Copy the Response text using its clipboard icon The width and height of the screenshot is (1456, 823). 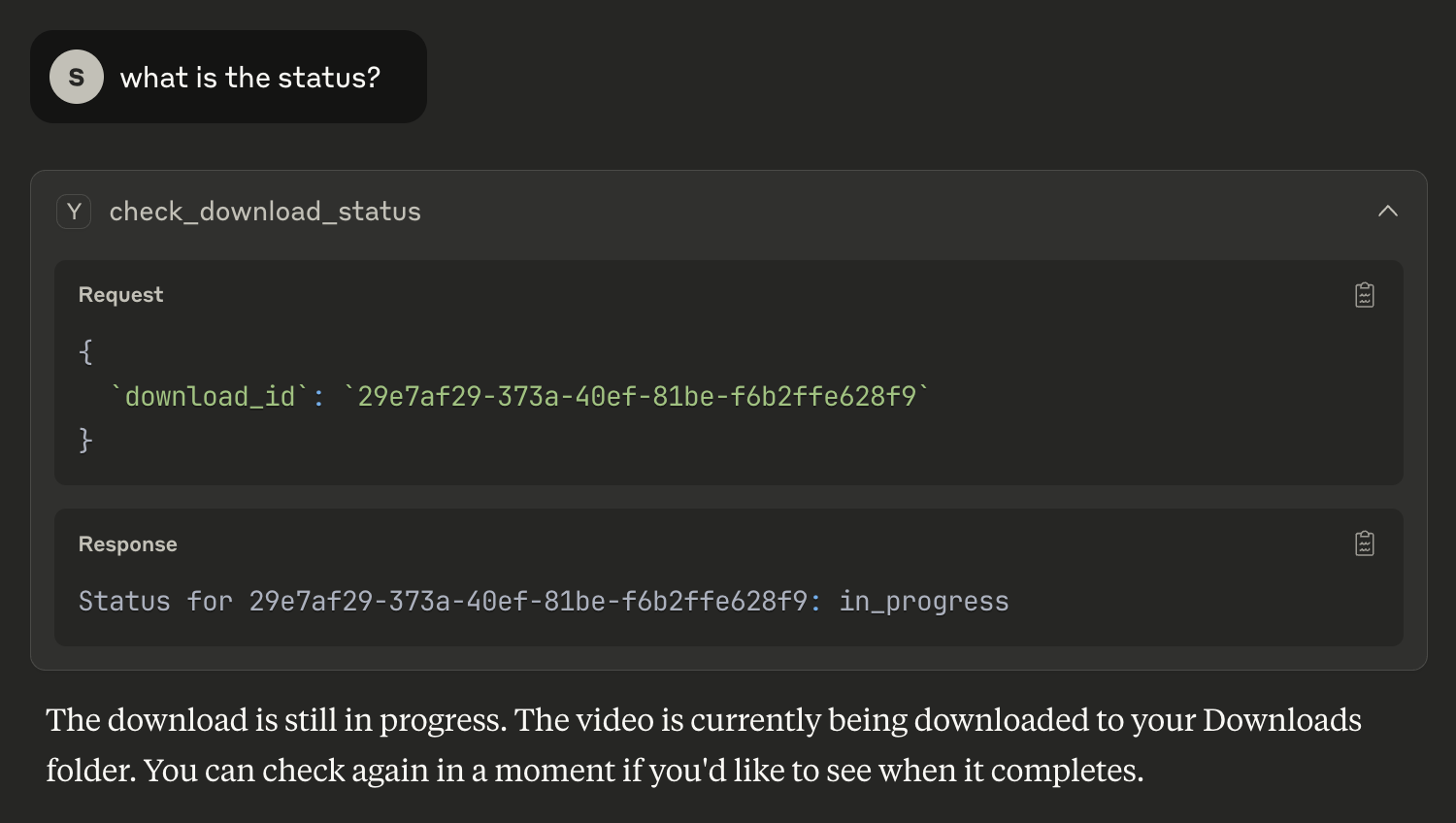(1365, 543)
